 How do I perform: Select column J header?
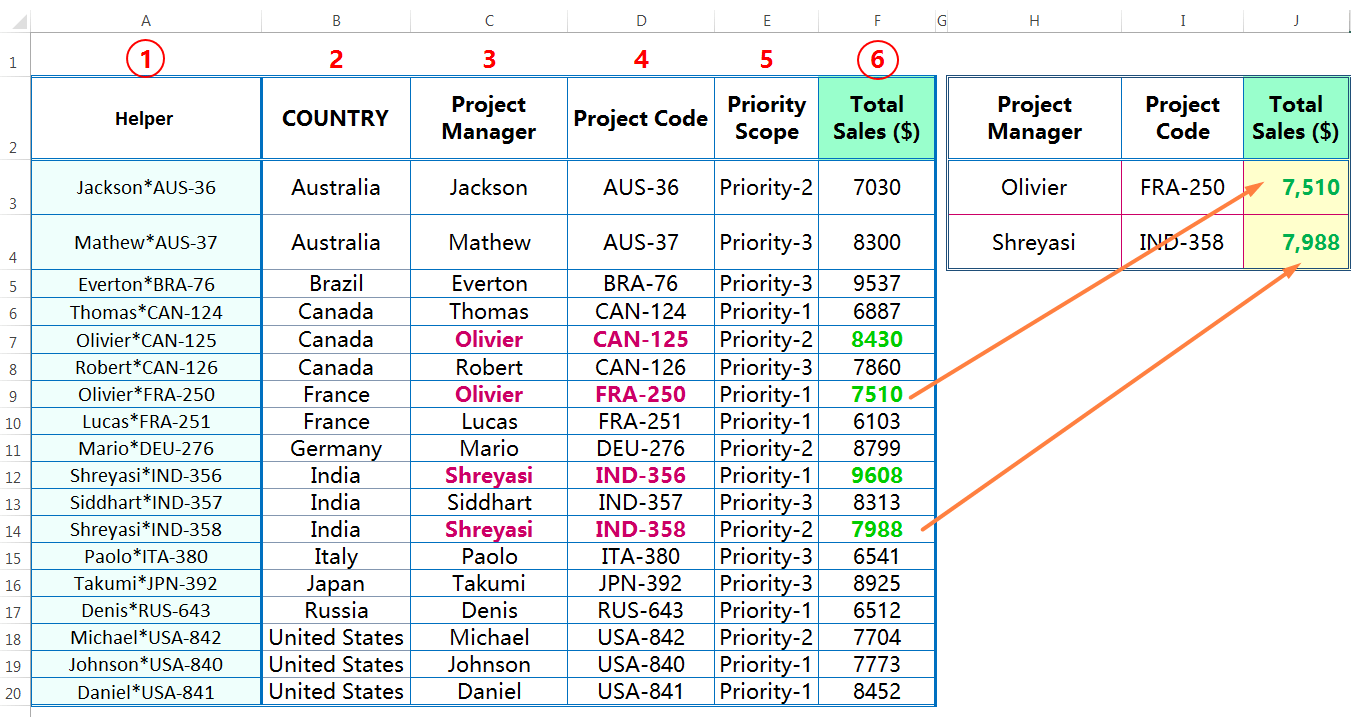click(x=1296, y=20)
